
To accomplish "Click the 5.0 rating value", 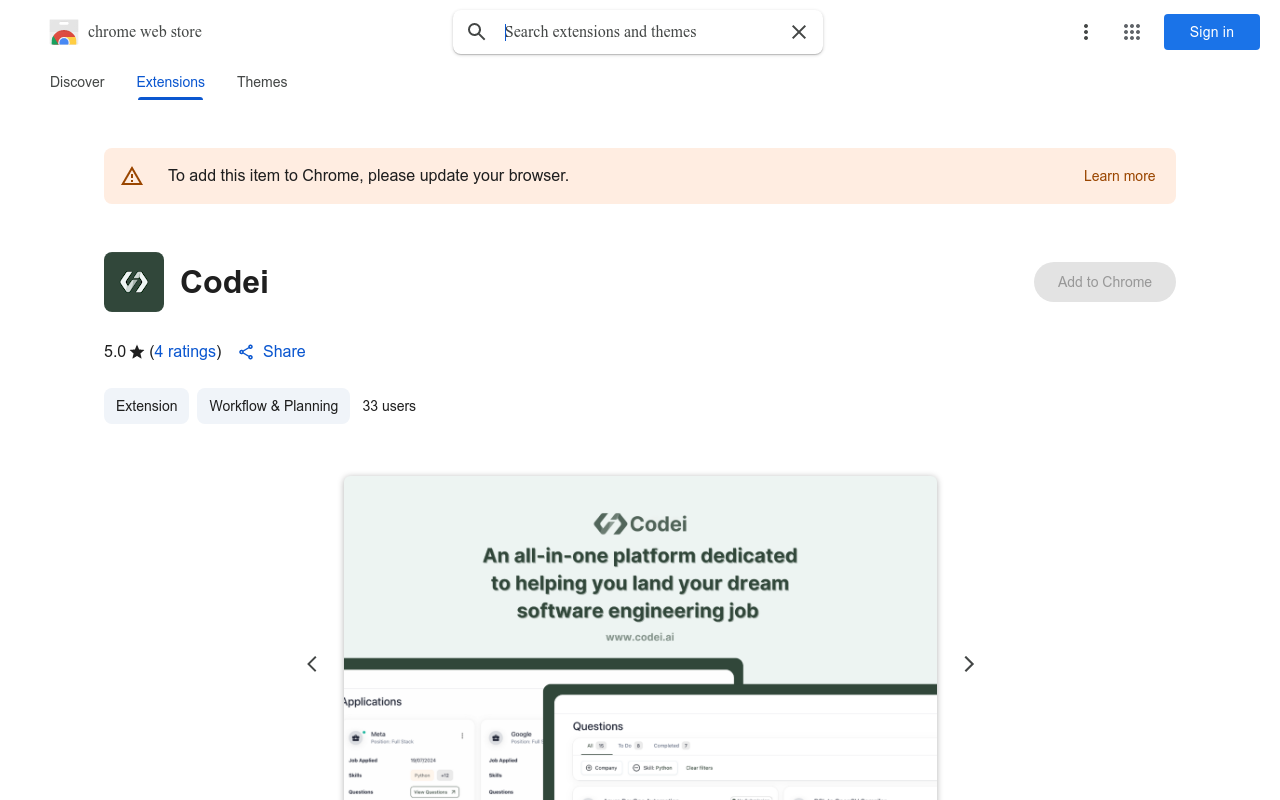I will 115,352.
